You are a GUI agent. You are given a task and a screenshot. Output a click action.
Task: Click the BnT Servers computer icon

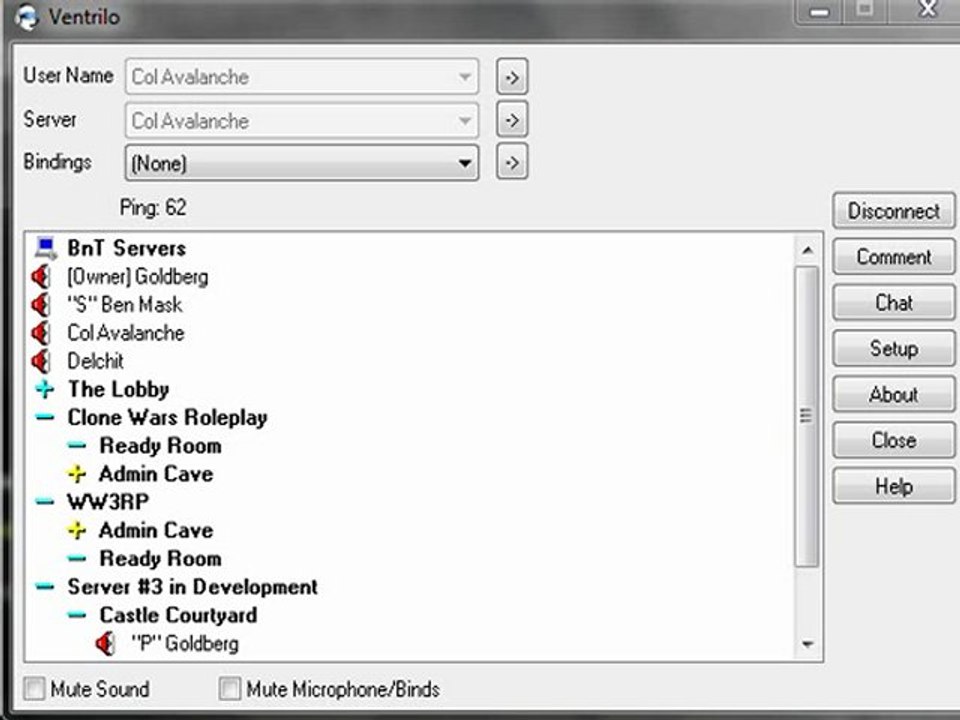pyautogui.click(x=45, y=248)
